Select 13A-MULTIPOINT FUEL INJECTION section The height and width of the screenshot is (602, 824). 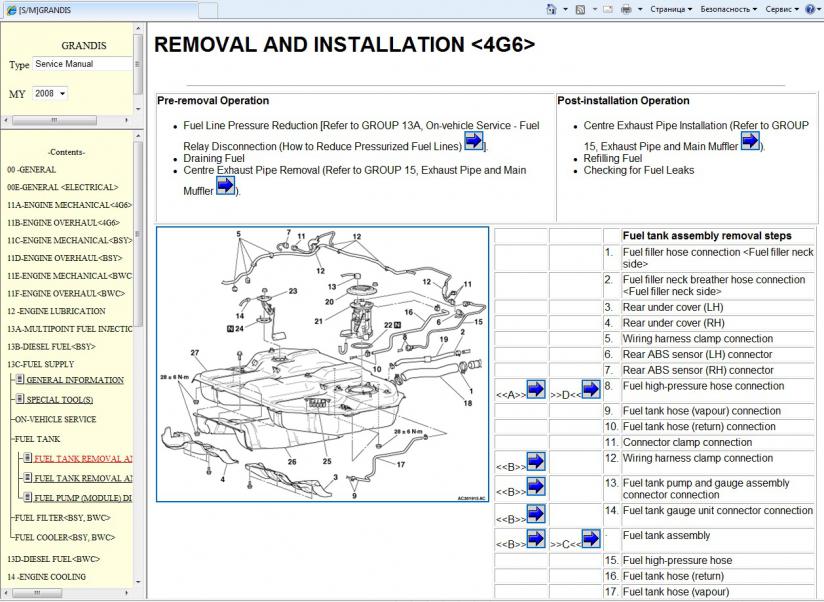pyautogui.click(x=69, y=329)
